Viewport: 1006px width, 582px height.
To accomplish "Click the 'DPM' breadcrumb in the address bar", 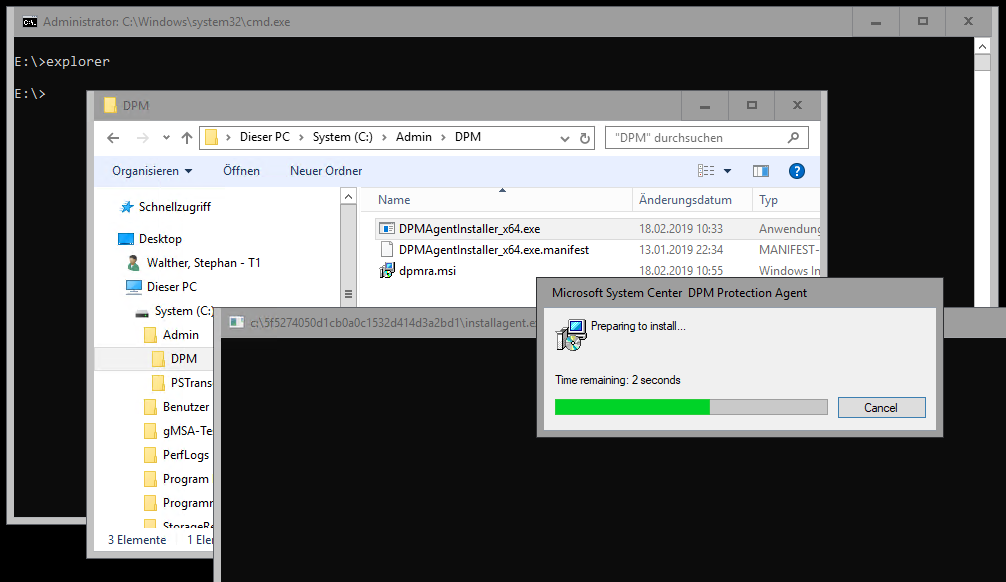I will pyautogui.click(x=468, y=137).
